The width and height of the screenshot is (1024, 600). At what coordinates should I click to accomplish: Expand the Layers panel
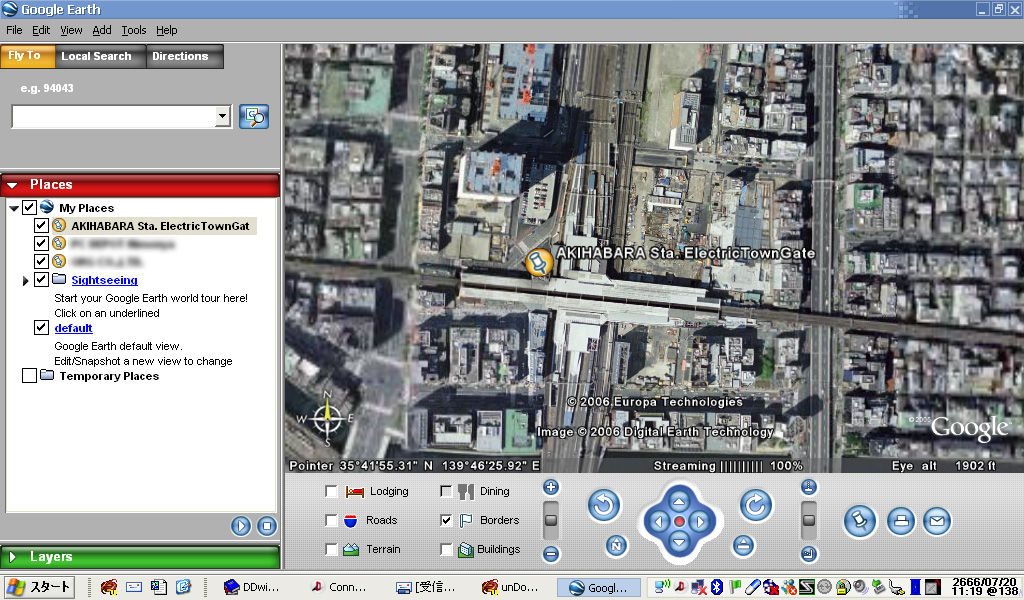pos(12,557)
